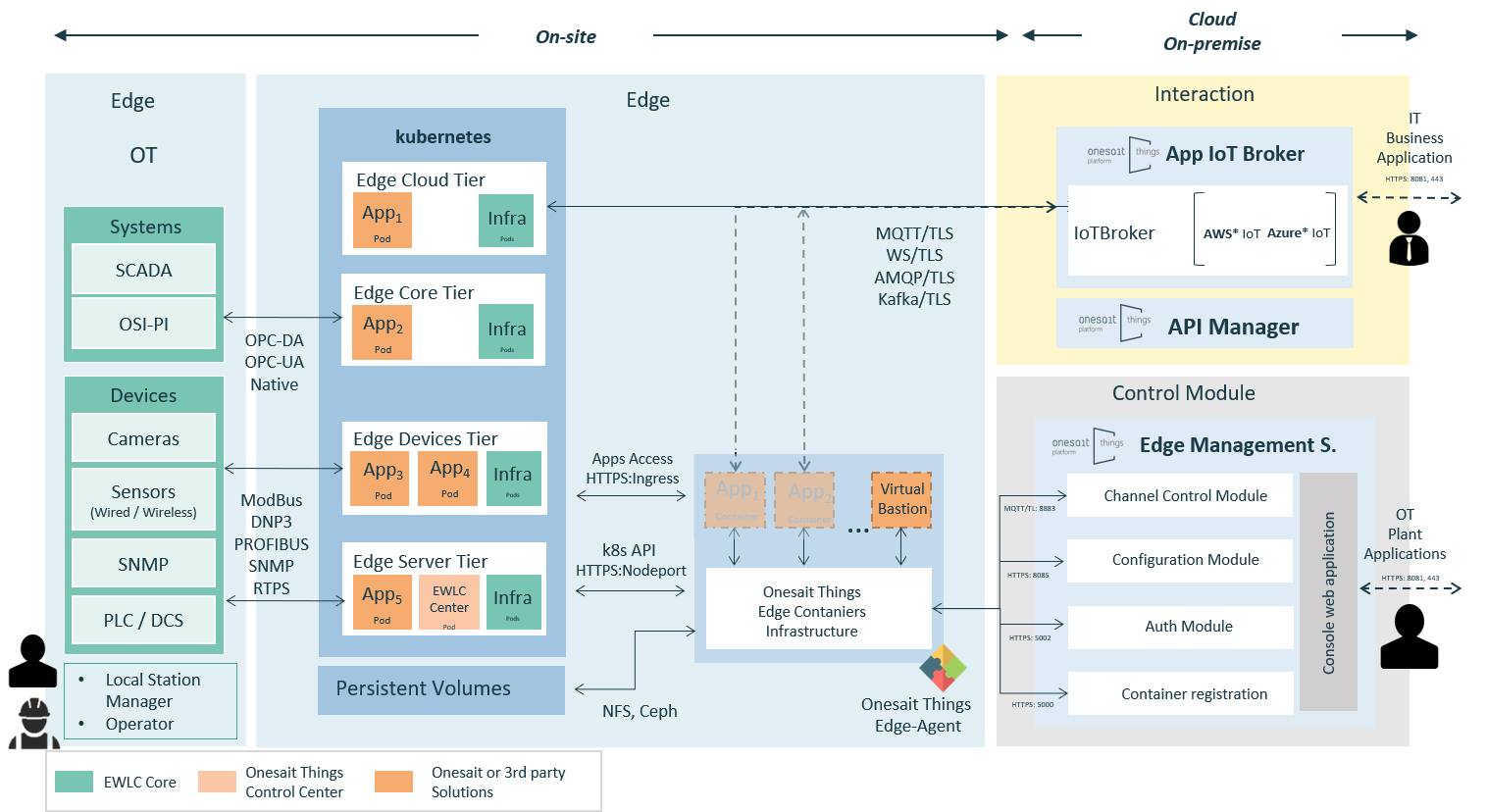This screenshot has width=1487, height=812.
Task: Click the Channel Control Module box
Action: pyautogui.click(x=1180, y=495)
